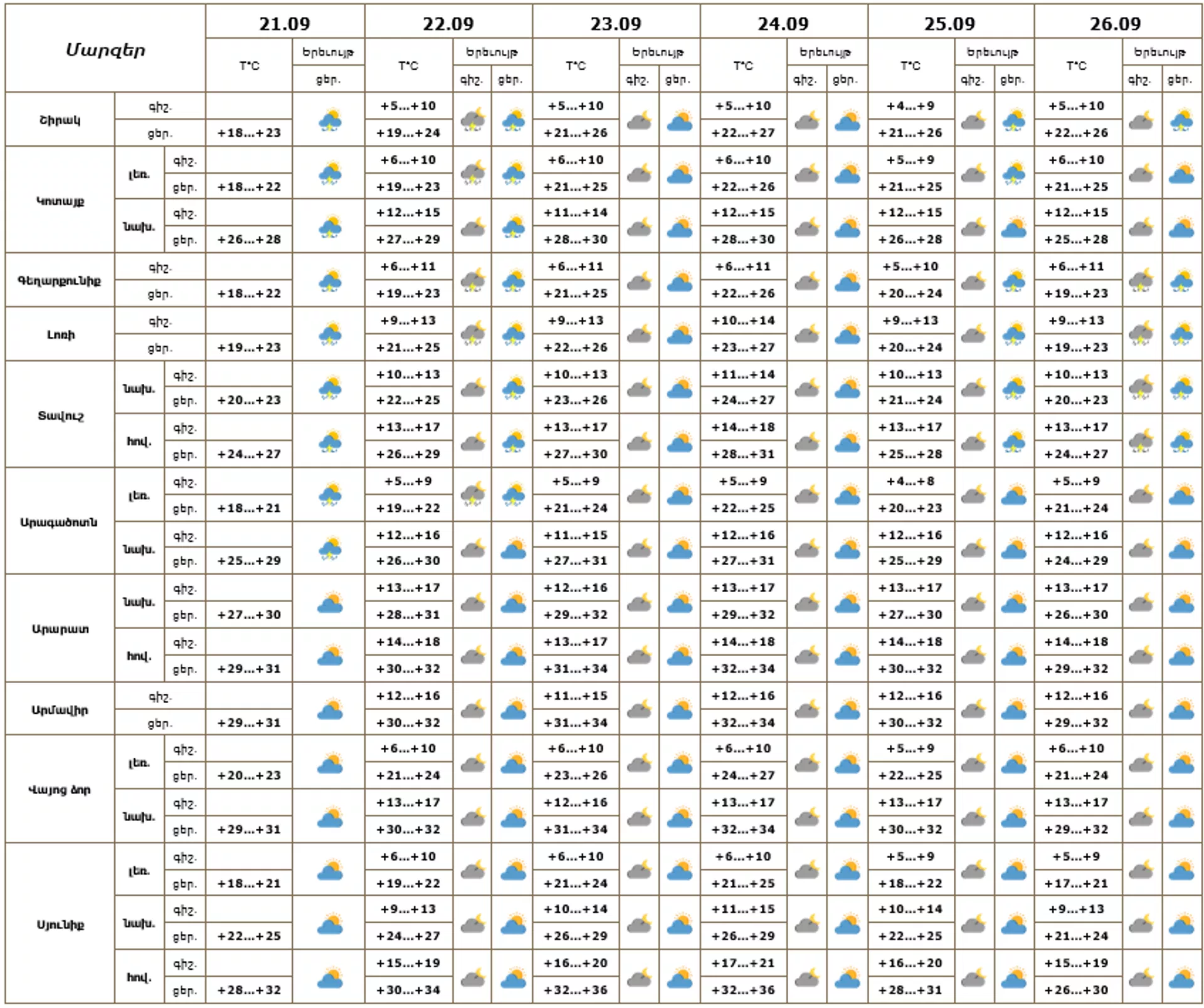Click Շիրակ daytime weather icon for 21.09
Viewport: 1204px width, 1008px height.
330,120
